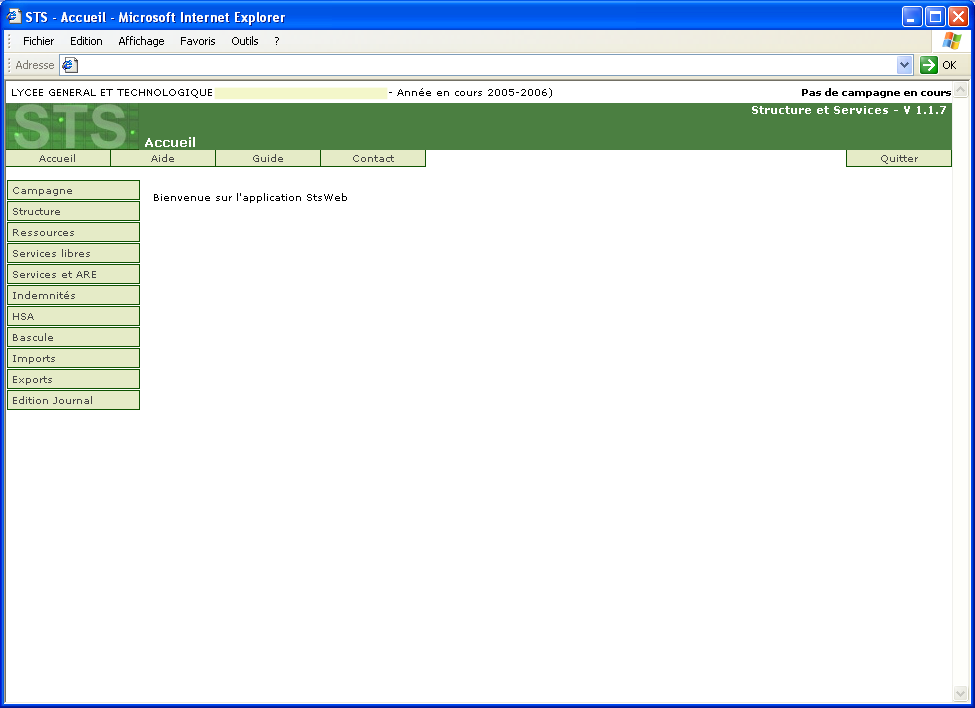The width and height of the screenshot is (975, 708).
Task: Open the Fichier menu
Action: pos(39,41)
